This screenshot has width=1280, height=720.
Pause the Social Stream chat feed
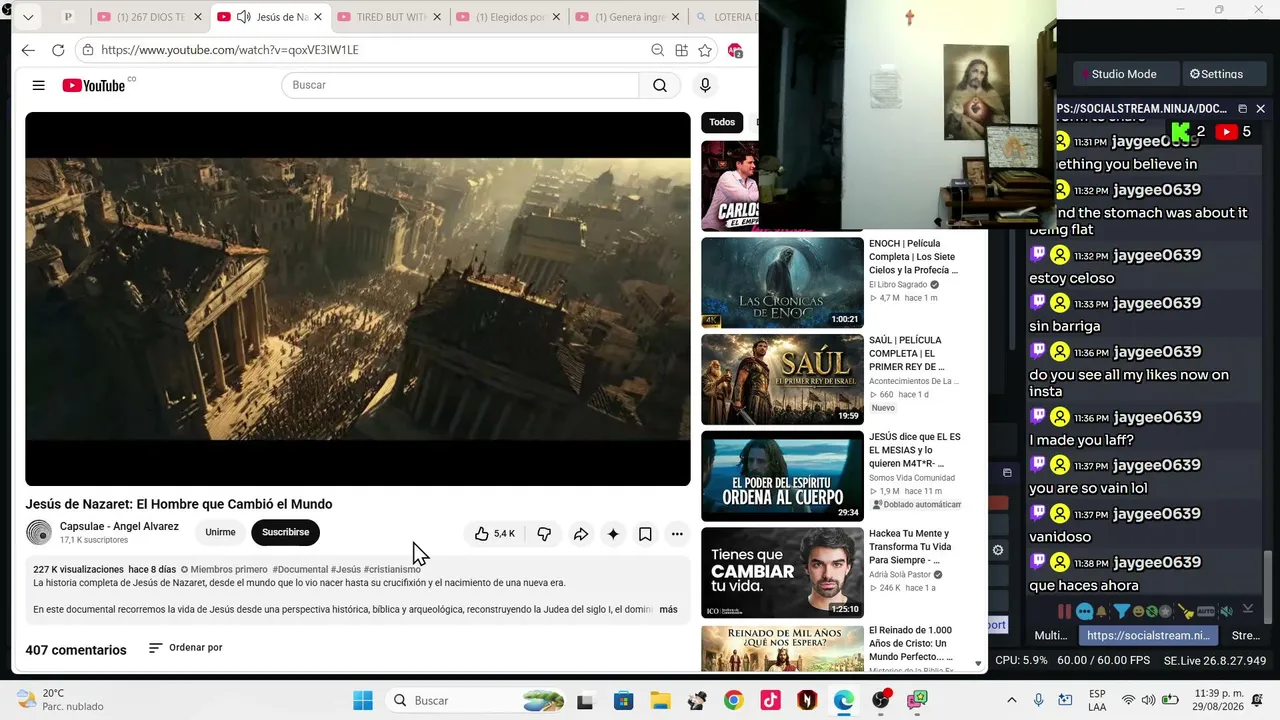pos(1064,611)
